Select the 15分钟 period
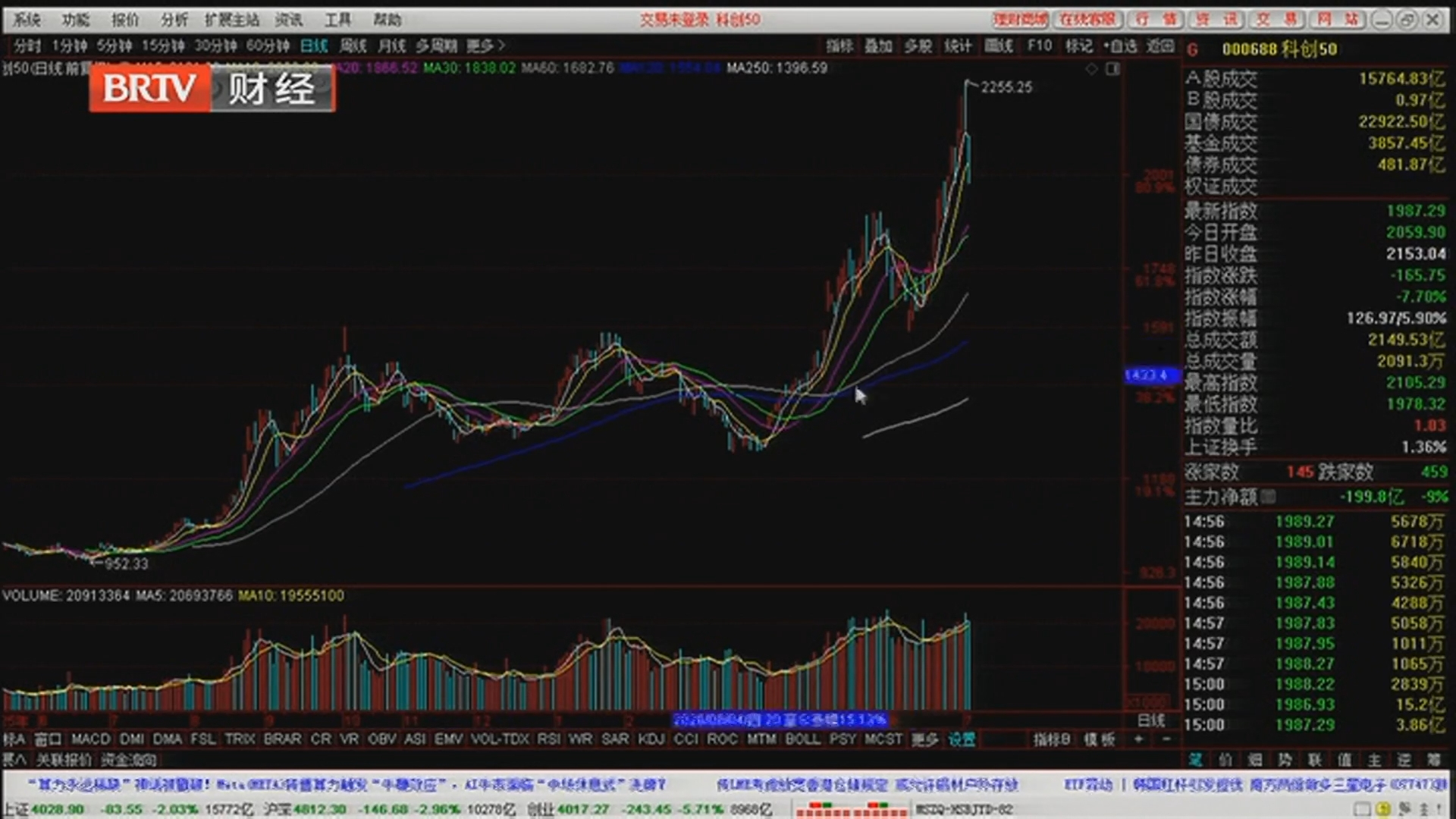 163,46
